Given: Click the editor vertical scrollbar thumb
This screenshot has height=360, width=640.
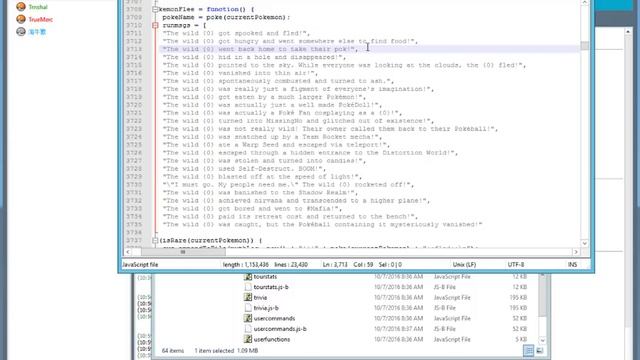Looking at the screenshot, I should tap(584, 45).
